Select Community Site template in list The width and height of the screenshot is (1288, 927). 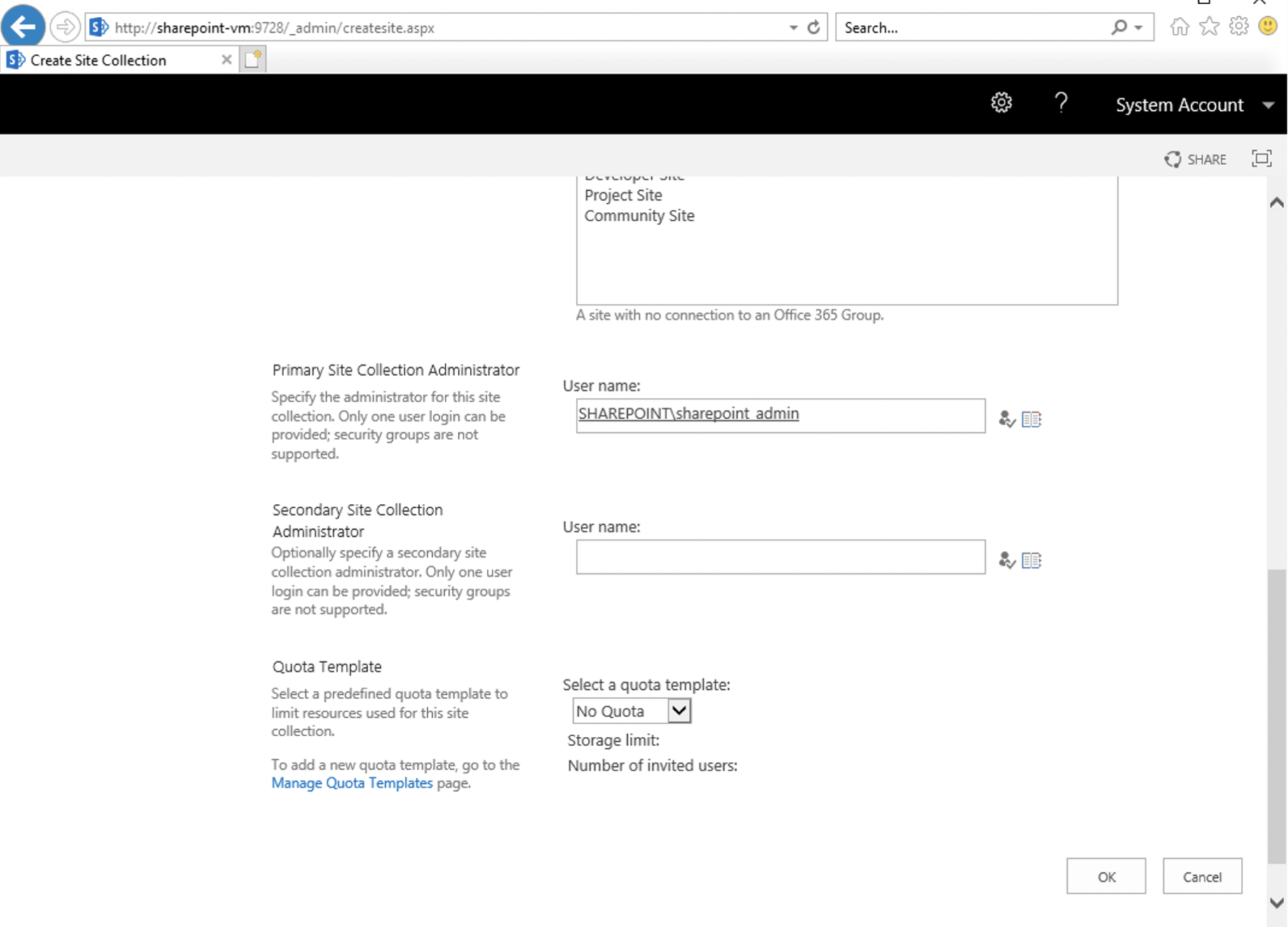click(x=639, y=215)
